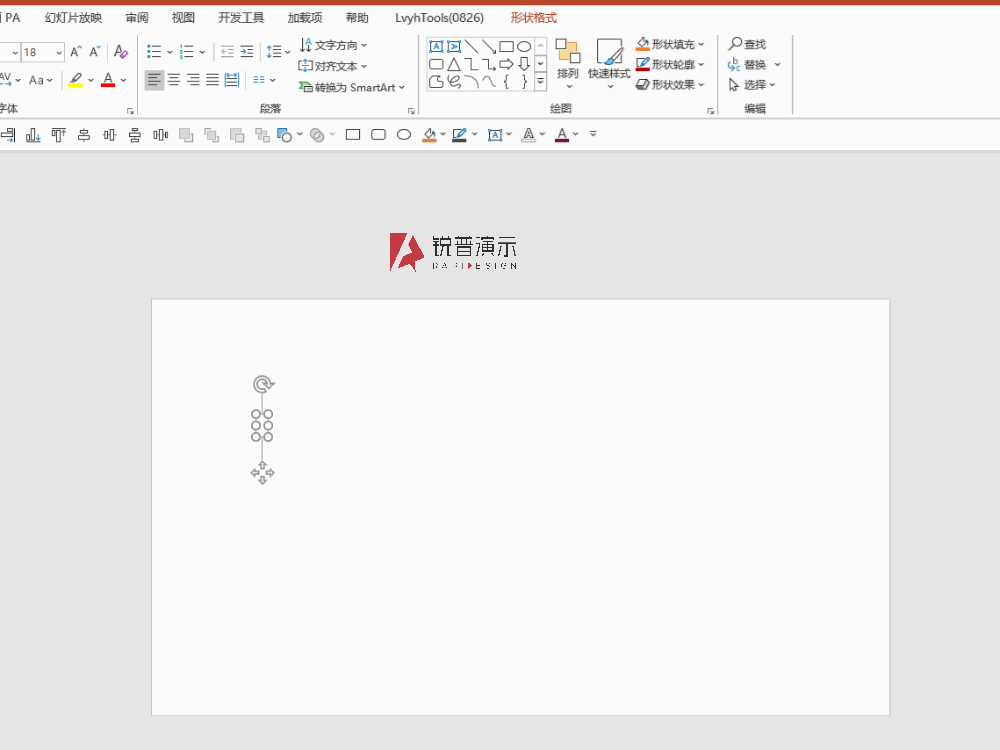Viewport: 1000px width, 750px height.
Task: Insert a numbered list
Action: point(186,52)
